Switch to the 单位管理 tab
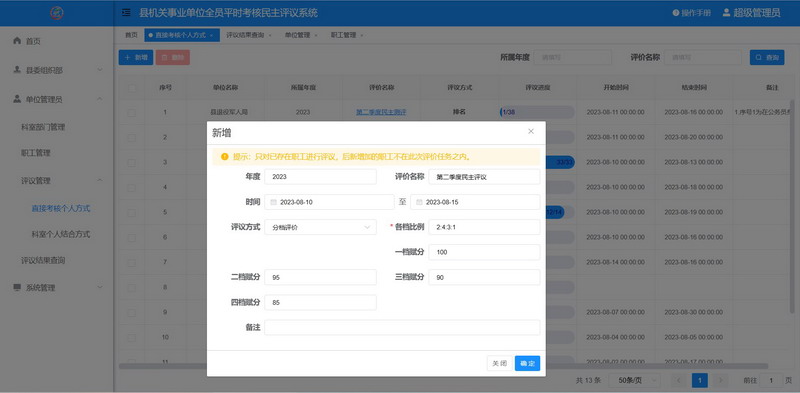 pos(301,35)
